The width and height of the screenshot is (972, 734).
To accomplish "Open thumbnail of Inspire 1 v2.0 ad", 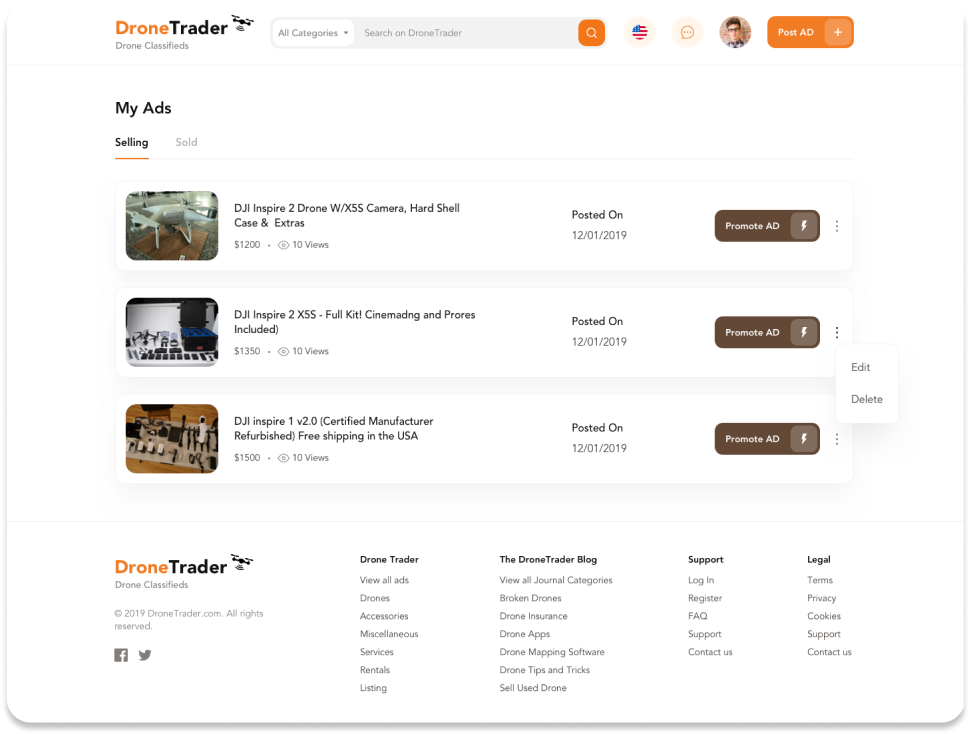I will click(x=172, y=439).
